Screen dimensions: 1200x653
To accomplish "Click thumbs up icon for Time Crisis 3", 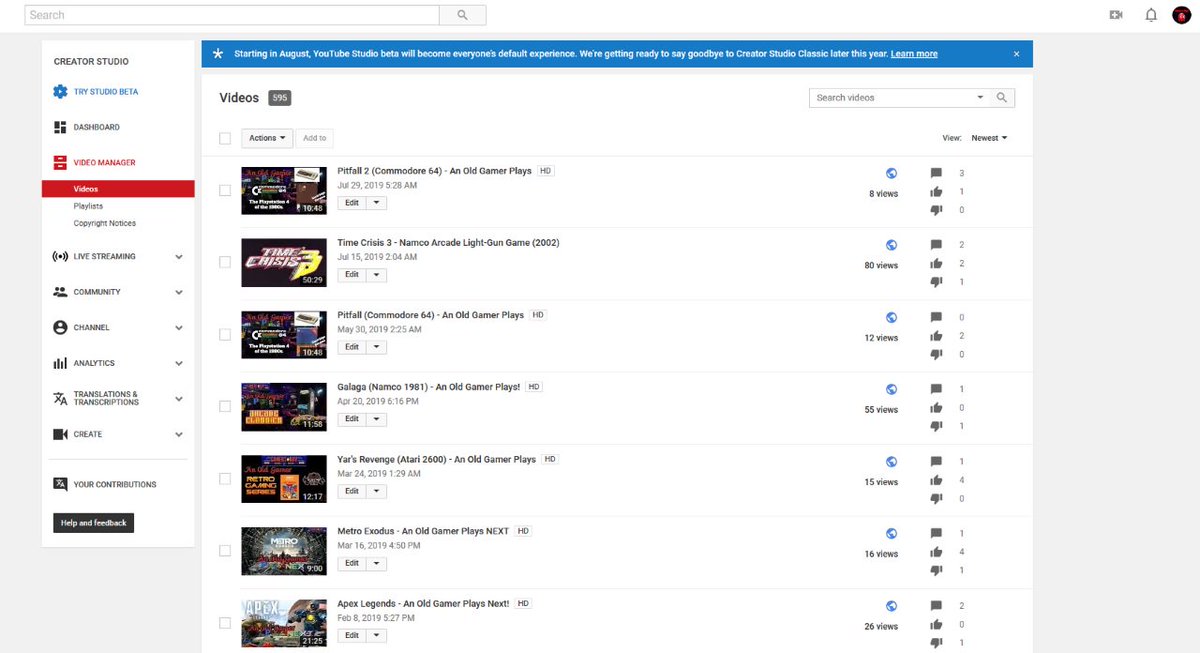I will click(936, 264).
